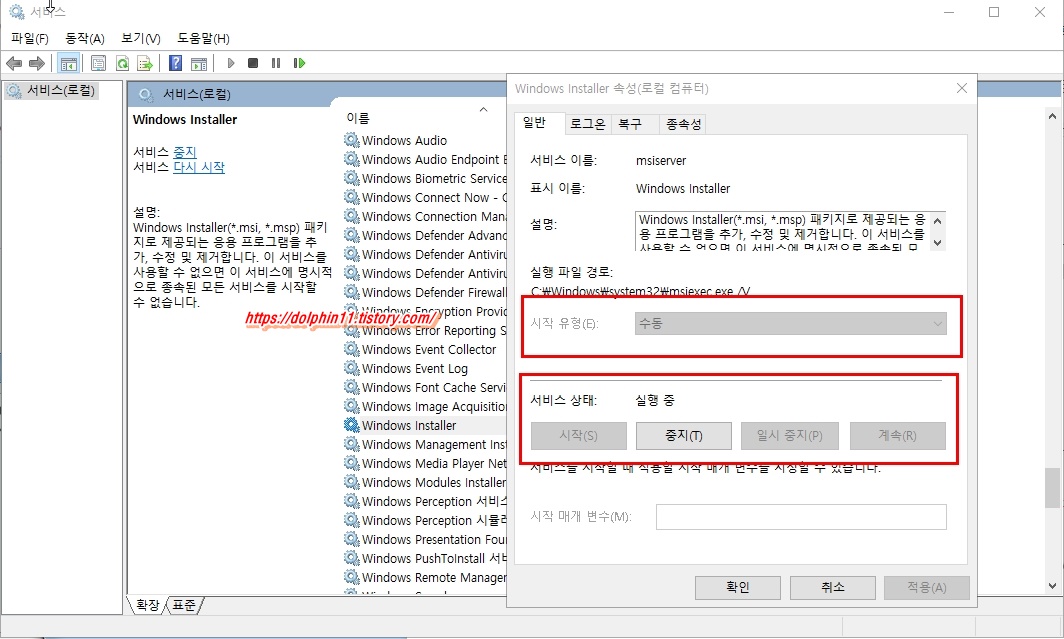Switch to 표준 view tab

tap(184, 604)
